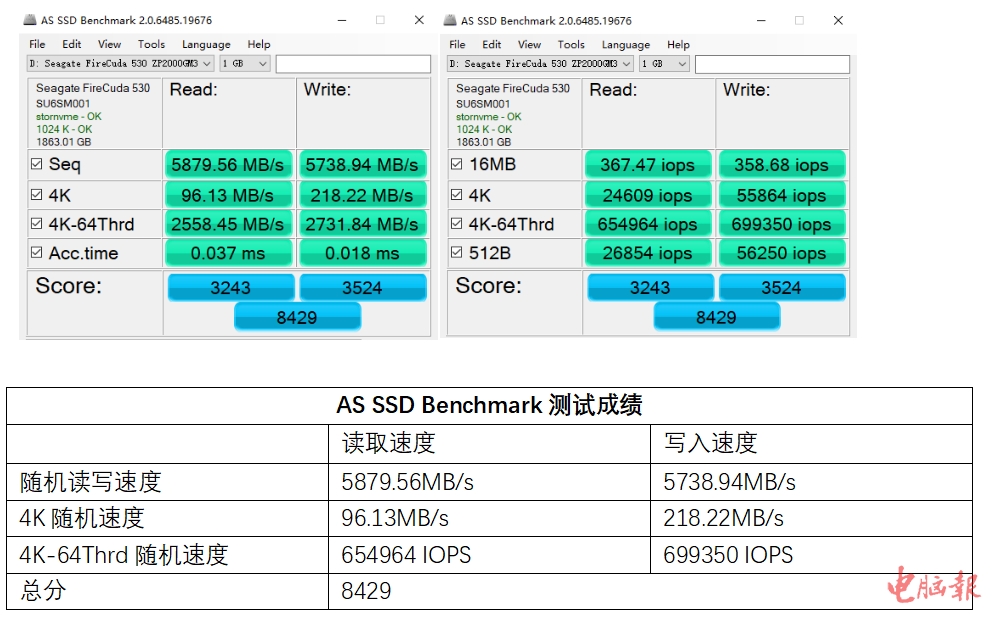
Task: Open the drive selection dropdown in the left window
Action: pos(120,63)
